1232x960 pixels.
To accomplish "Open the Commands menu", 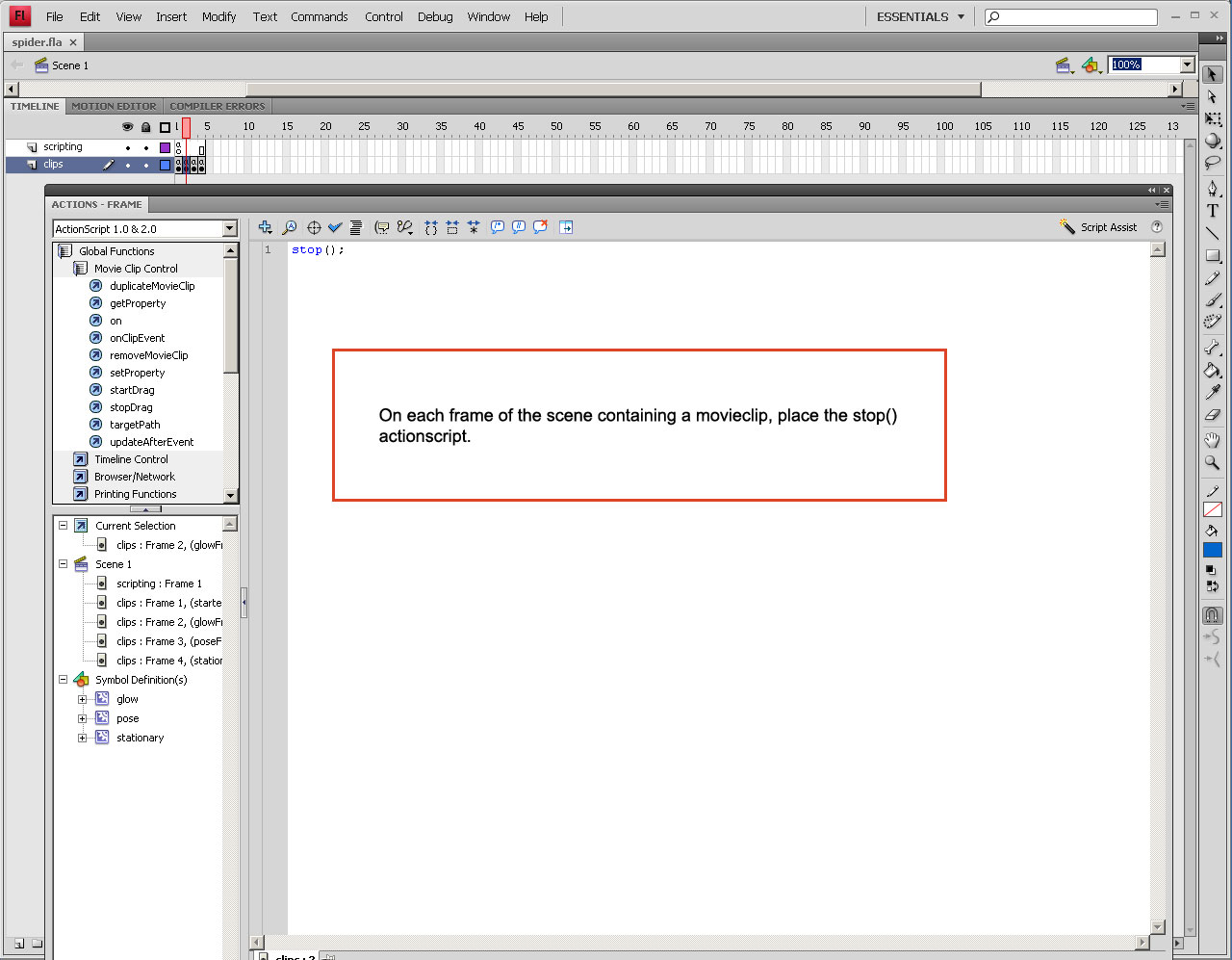I will tap(320, 16).
